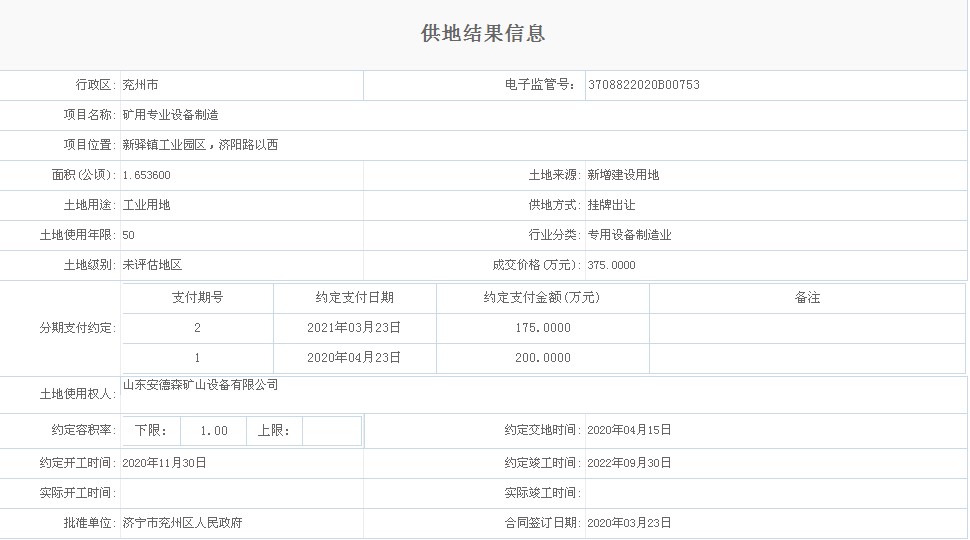Click the project name 矿用专业设备制造
970x540 pixels.
coord(170,115)
